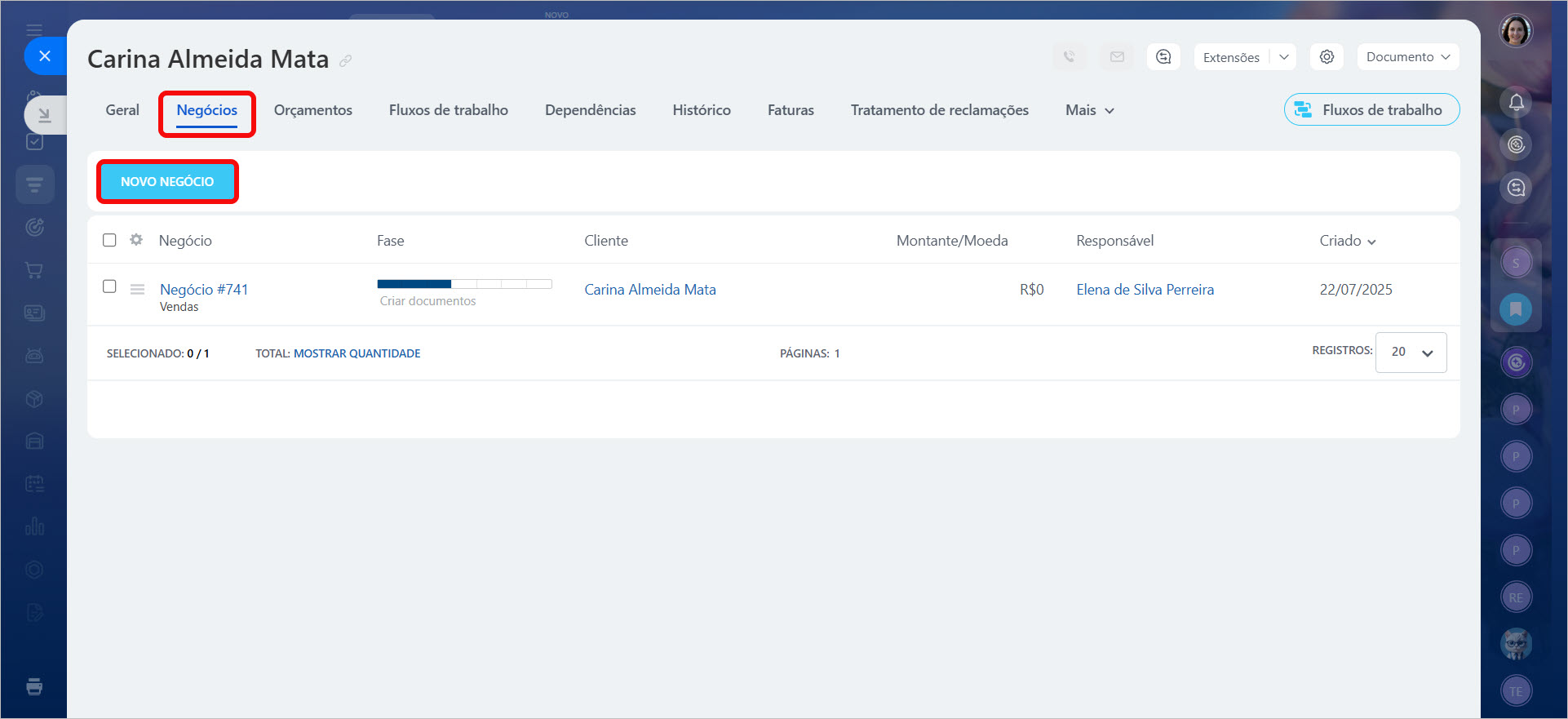Image resolution: width=1568 pixels, height=719 pixels.
Task: Open the Faturas tab
Action: click(791, 110)
